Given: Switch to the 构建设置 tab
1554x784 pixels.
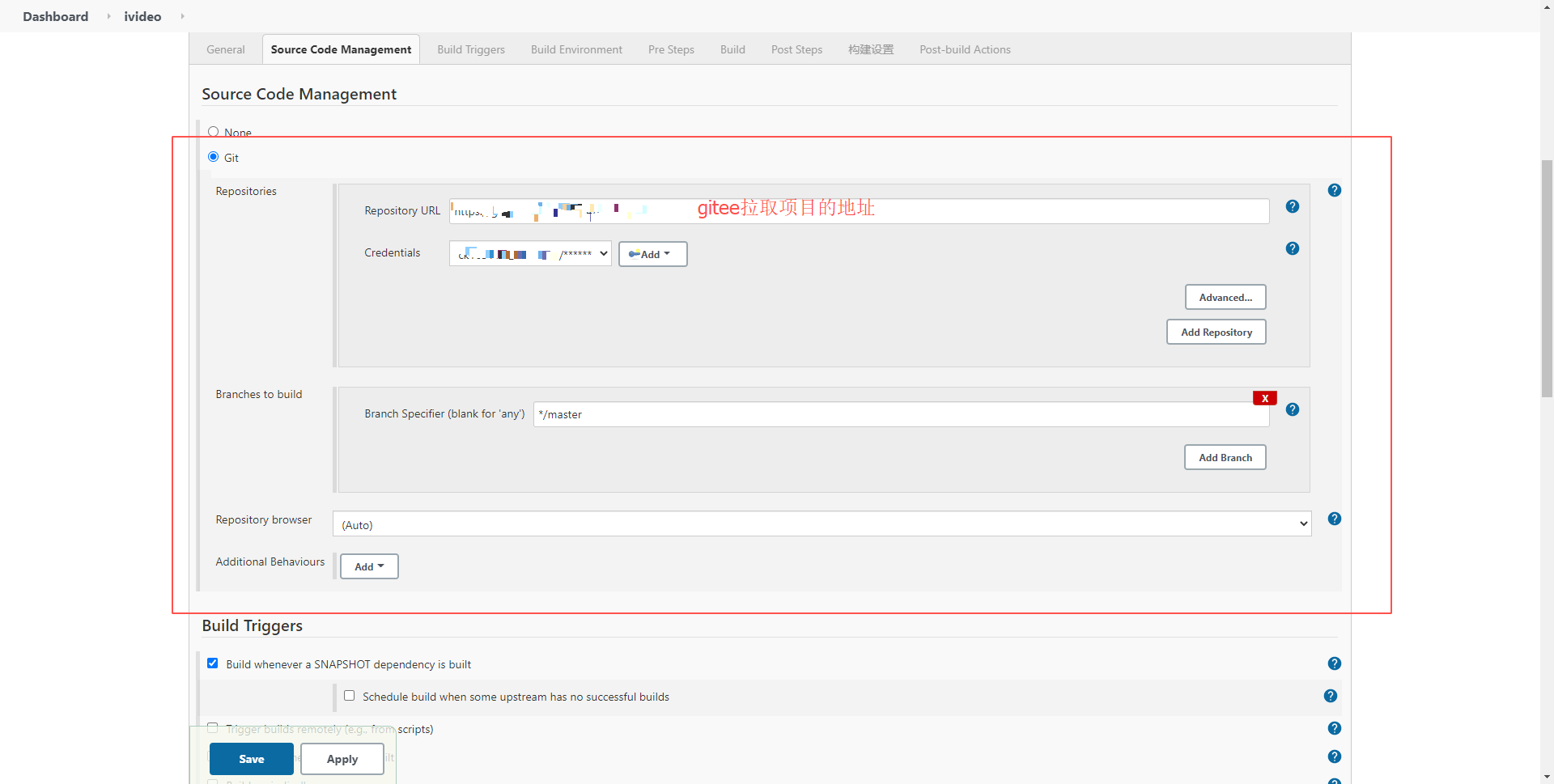Looking at the screenshot, I should [871, 49].
